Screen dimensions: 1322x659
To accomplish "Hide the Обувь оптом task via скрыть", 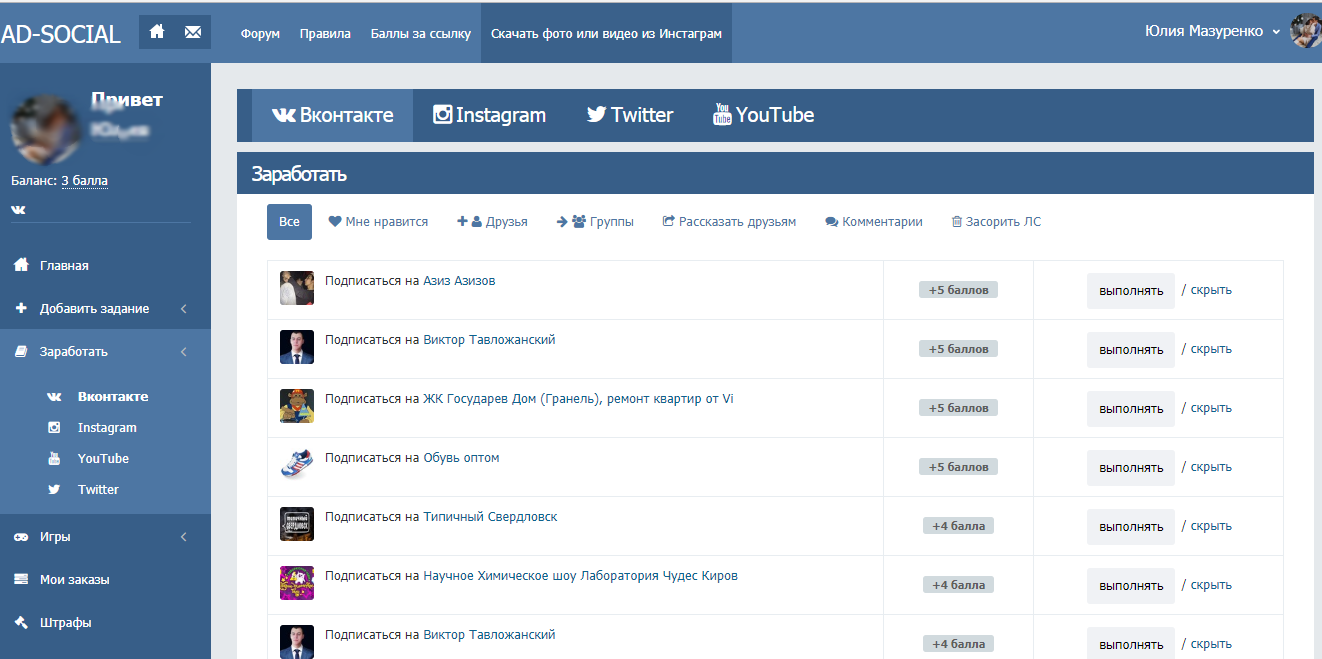I will 1211,467.
